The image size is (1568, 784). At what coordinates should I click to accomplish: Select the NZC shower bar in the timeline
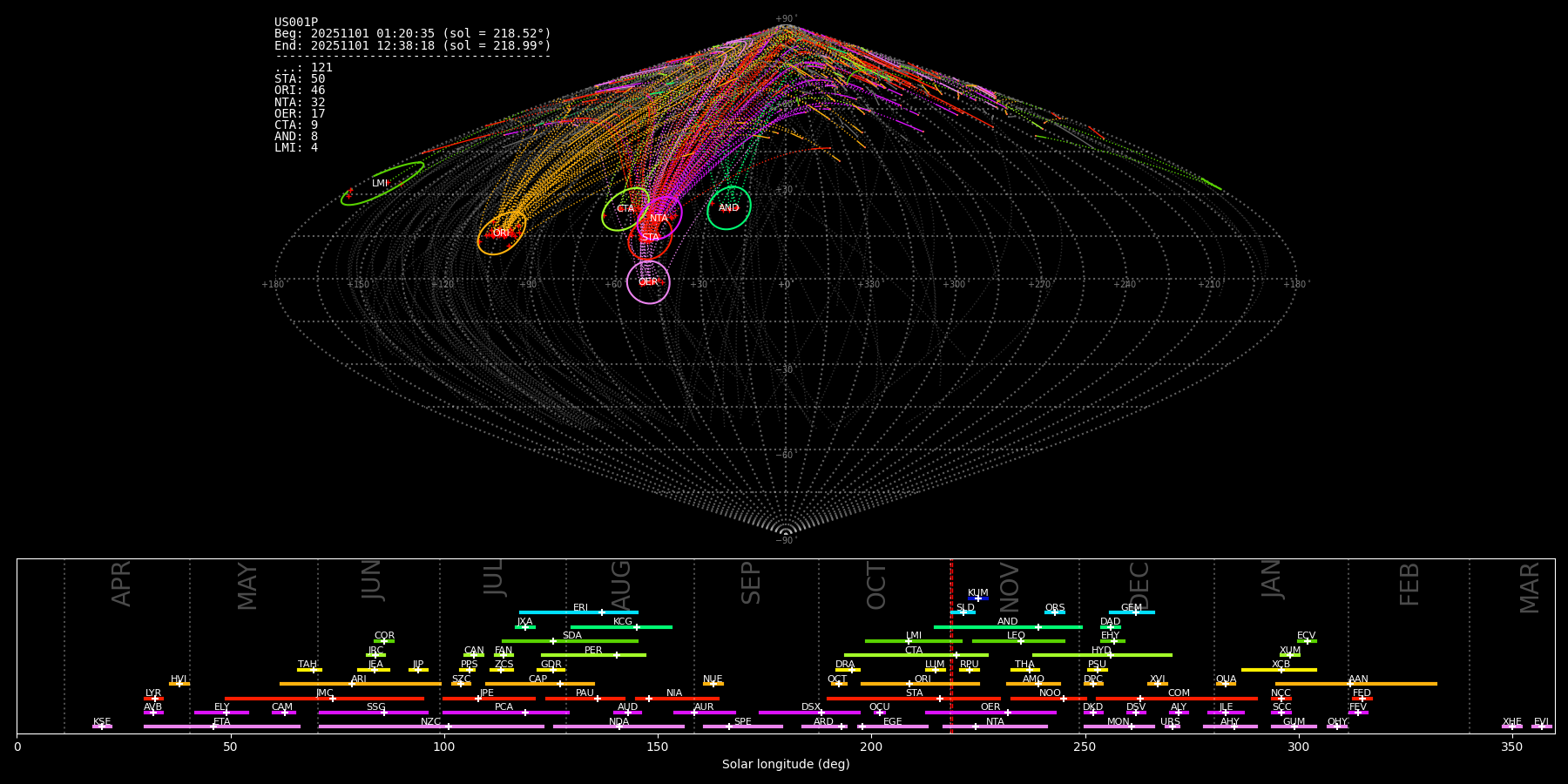(x=431, y=727)
